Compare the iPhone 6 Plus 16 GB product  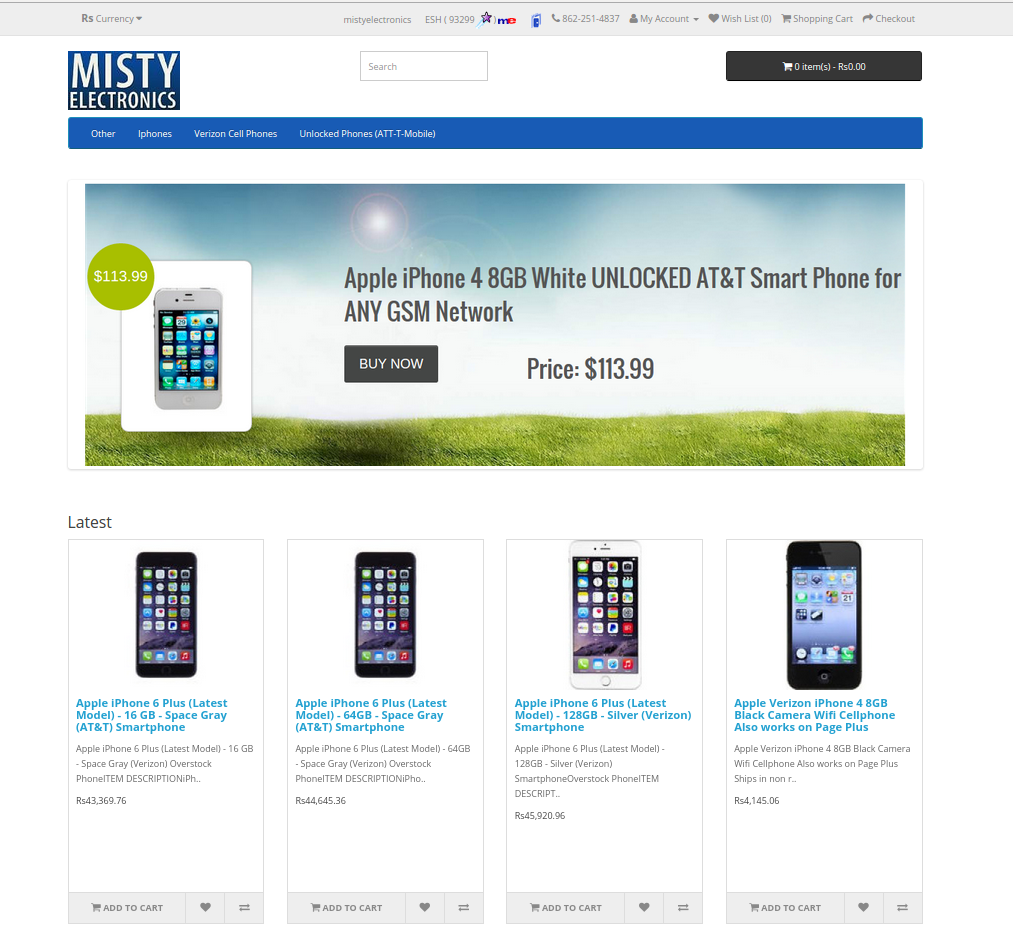click(x=244, y=908)
